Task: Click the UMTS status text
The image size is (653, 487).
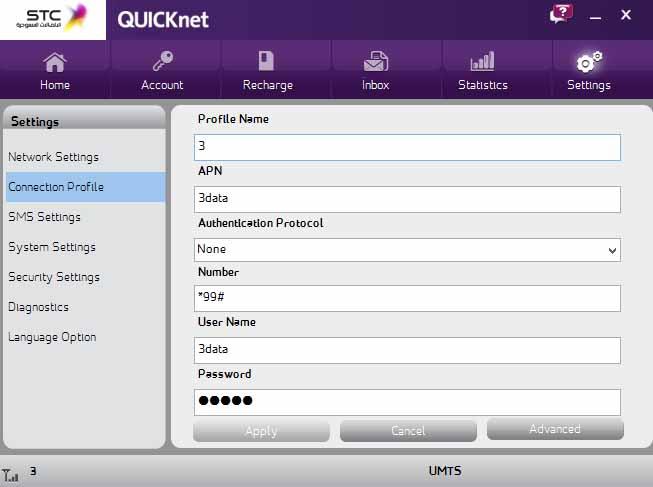Action: pos(445,471)
